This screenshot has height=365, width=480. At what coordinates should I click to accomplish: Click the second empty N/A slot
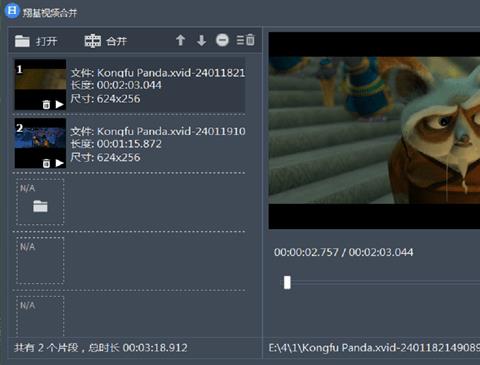tap(40, 260)
